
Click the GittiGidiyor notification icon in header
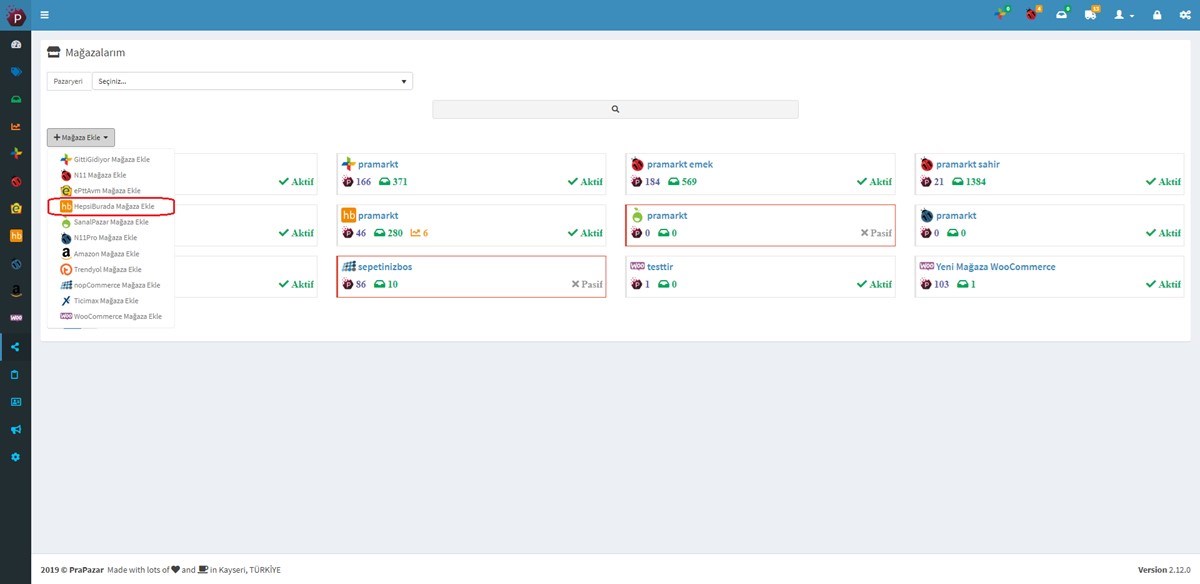click(1002, 15)
